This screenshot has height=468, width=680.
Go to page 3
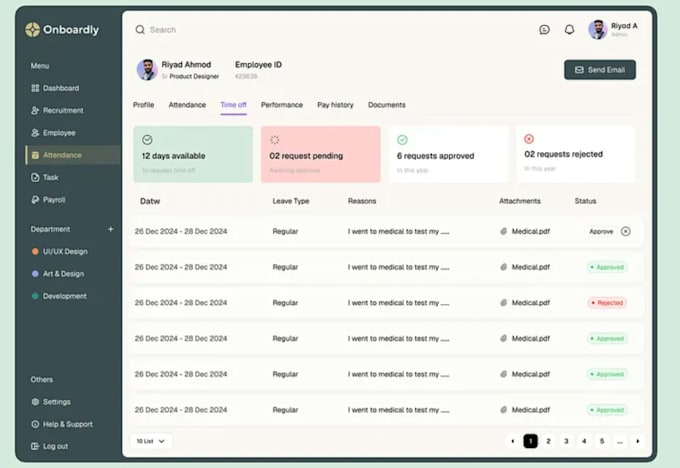[x=566, y=441]
